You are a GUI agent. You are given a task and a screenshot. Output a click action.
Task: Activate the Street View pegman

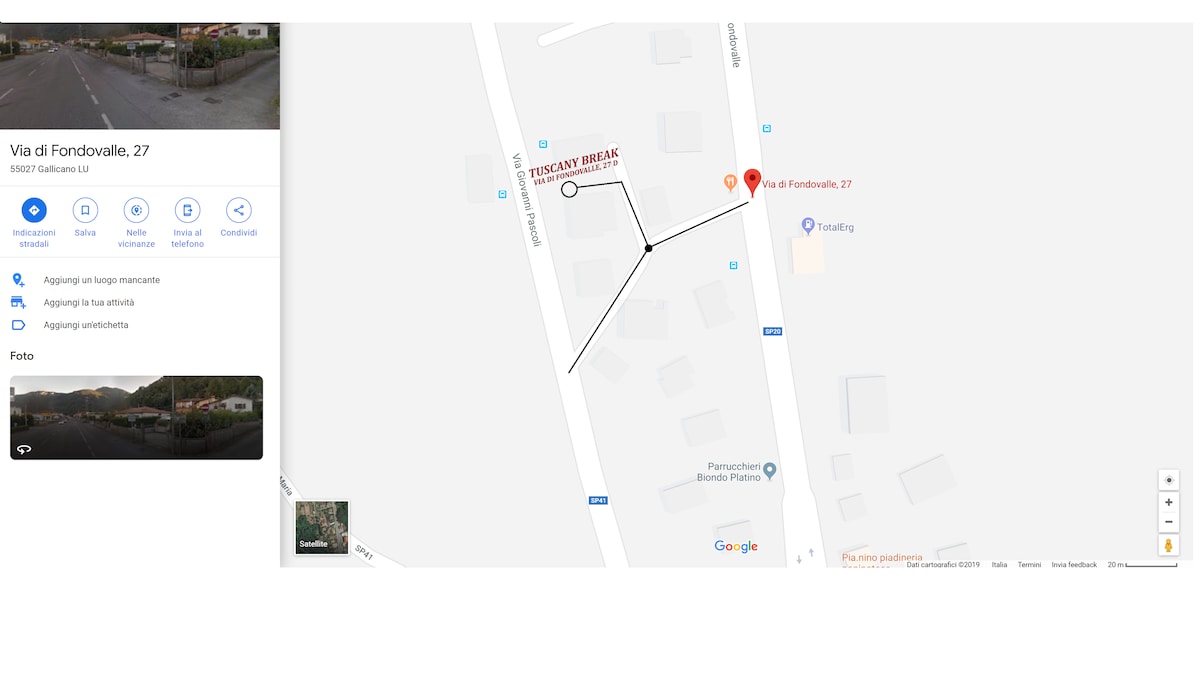coord(1169,545)
